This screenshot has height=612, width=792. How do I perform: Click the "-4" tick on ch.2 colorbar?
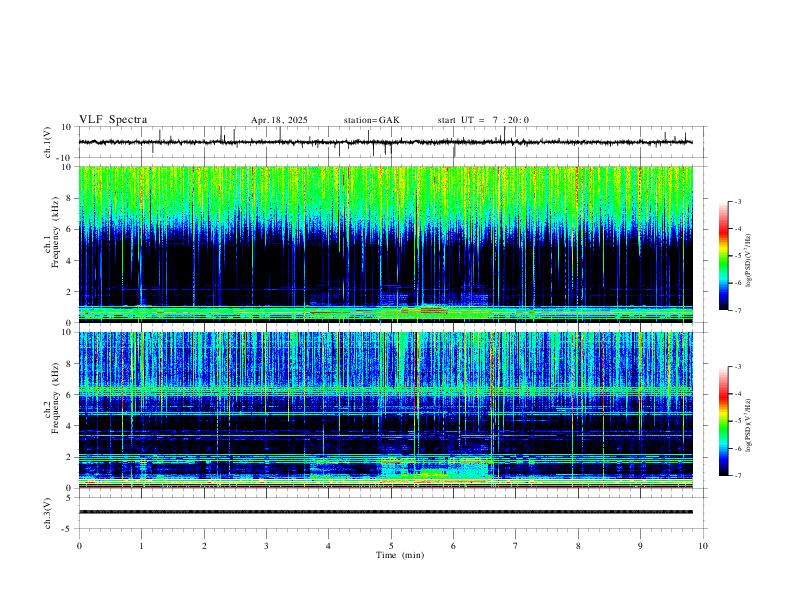tap(737, 394)
